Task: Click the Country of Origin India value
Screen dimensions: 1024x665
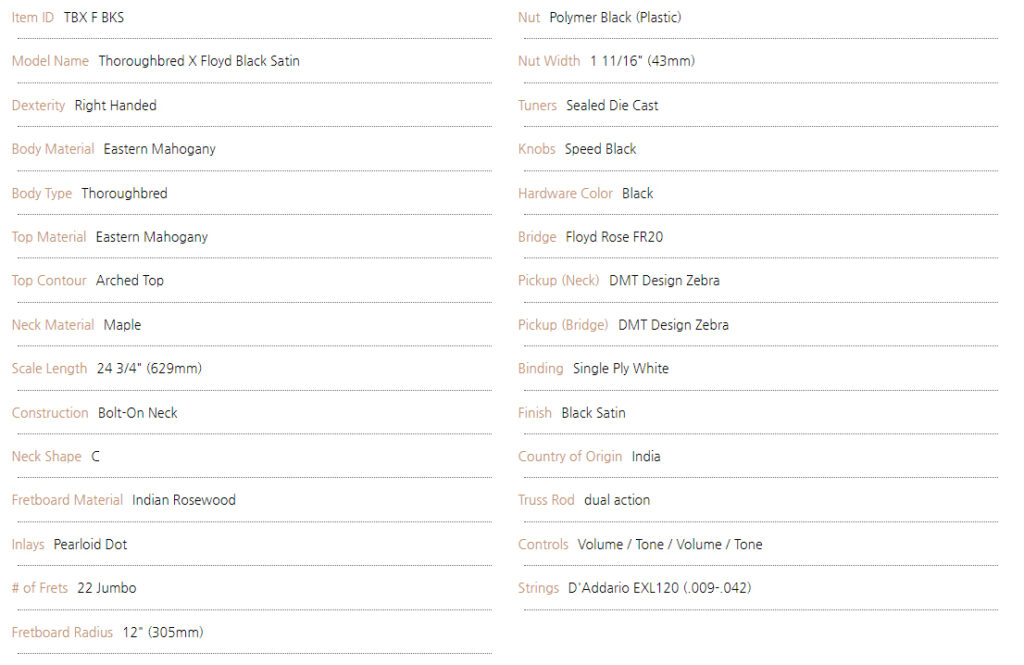Action: pyautogui.click(x=646, y=457)
